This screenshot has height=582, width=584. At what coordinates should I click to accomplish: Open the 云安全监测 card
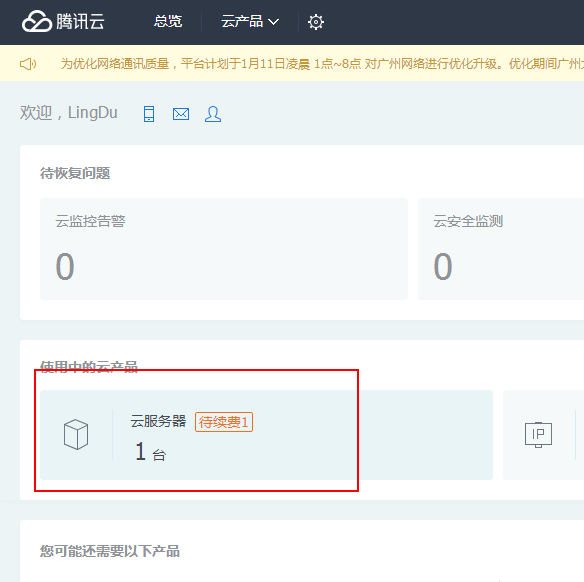click(x=501, y=249)
